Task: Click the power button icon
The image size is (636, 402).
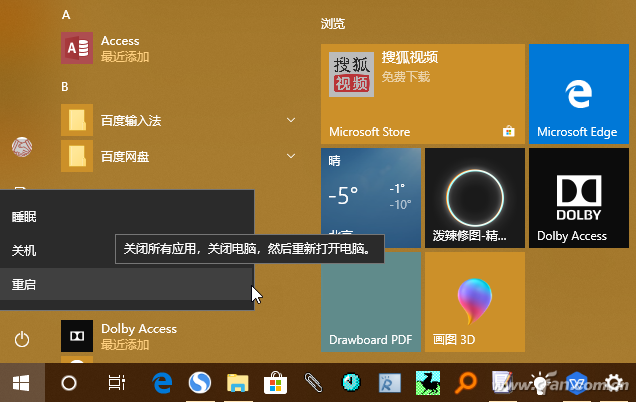Action: (22, 339)
